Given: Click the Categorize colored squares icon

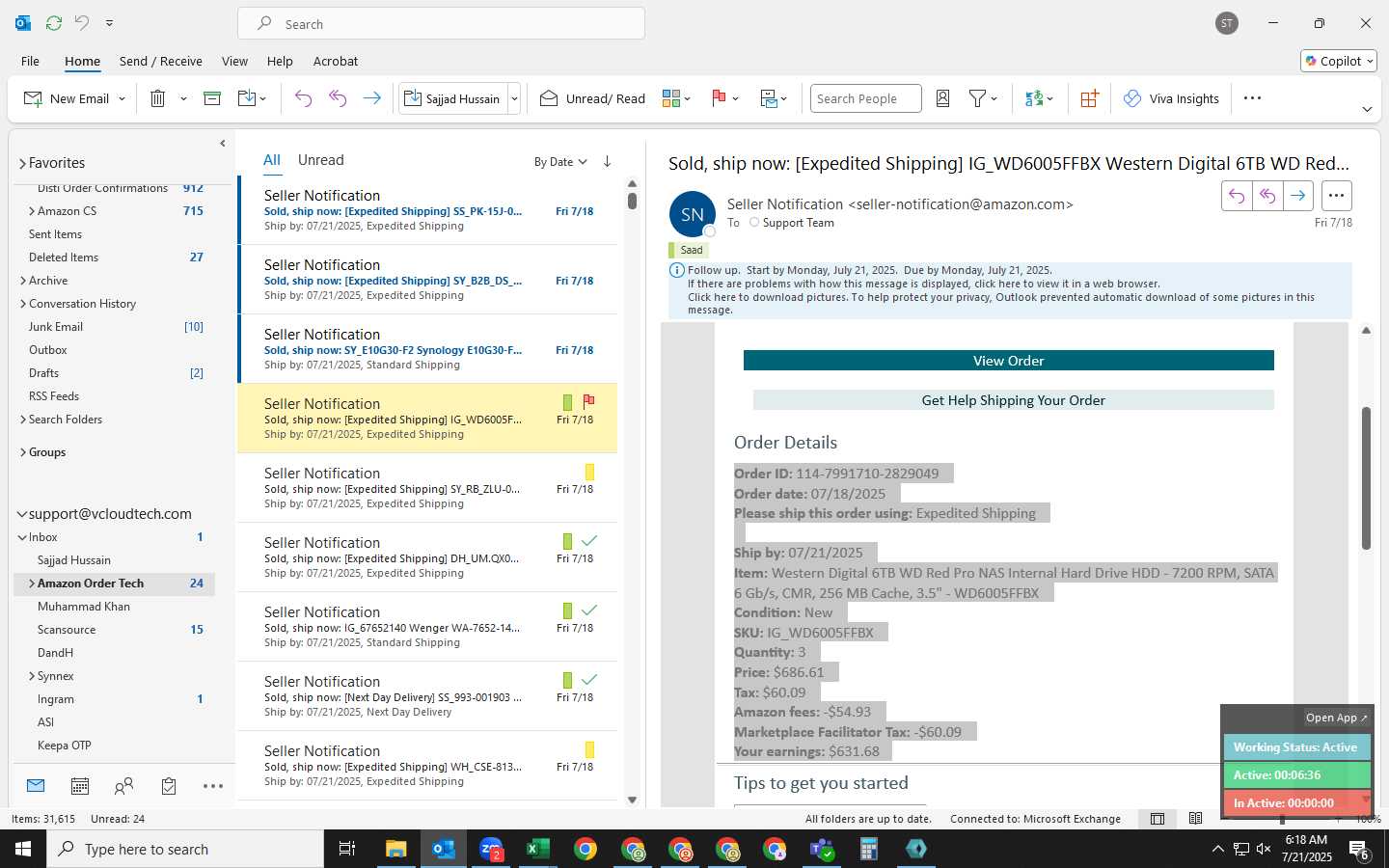Looking at the screenshot, I should 671,98.
